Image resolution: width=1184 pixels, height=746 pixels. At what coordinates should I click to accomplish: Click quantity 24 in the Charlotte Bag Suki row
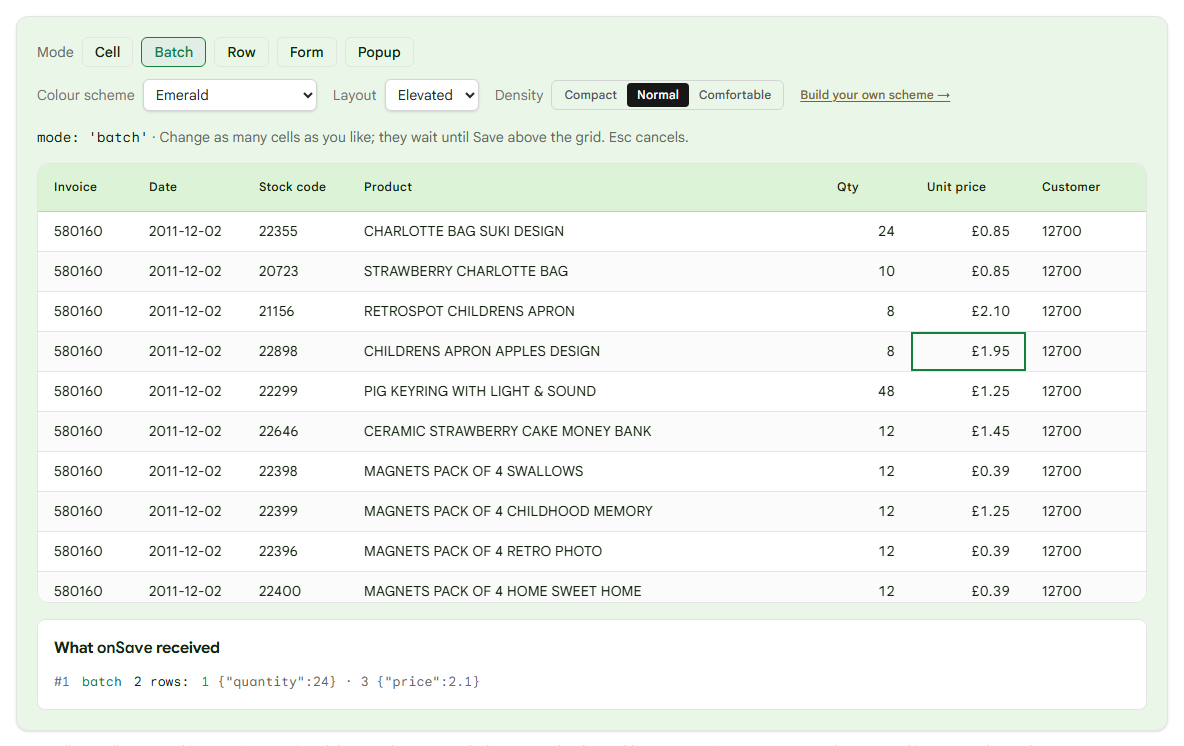point(866,231)
